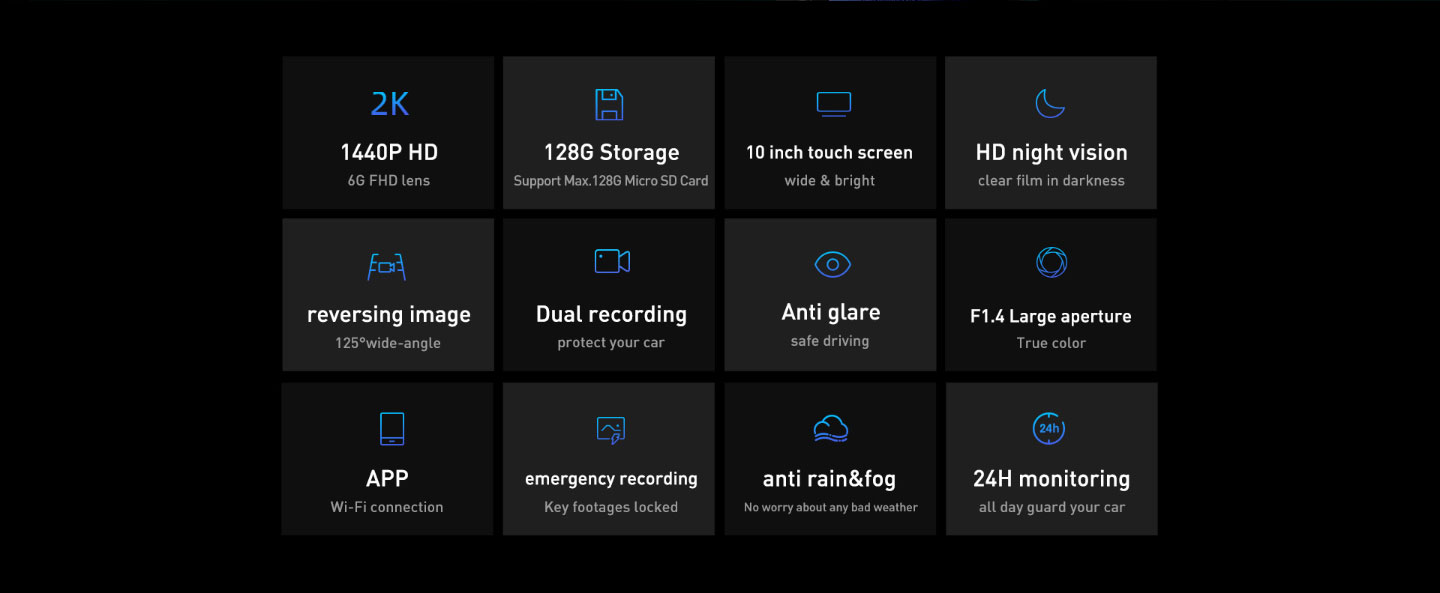This screenshot has height=593, width=1440.
Task: Click the F1.4 Large aperture title
Action: point(1051,317)
